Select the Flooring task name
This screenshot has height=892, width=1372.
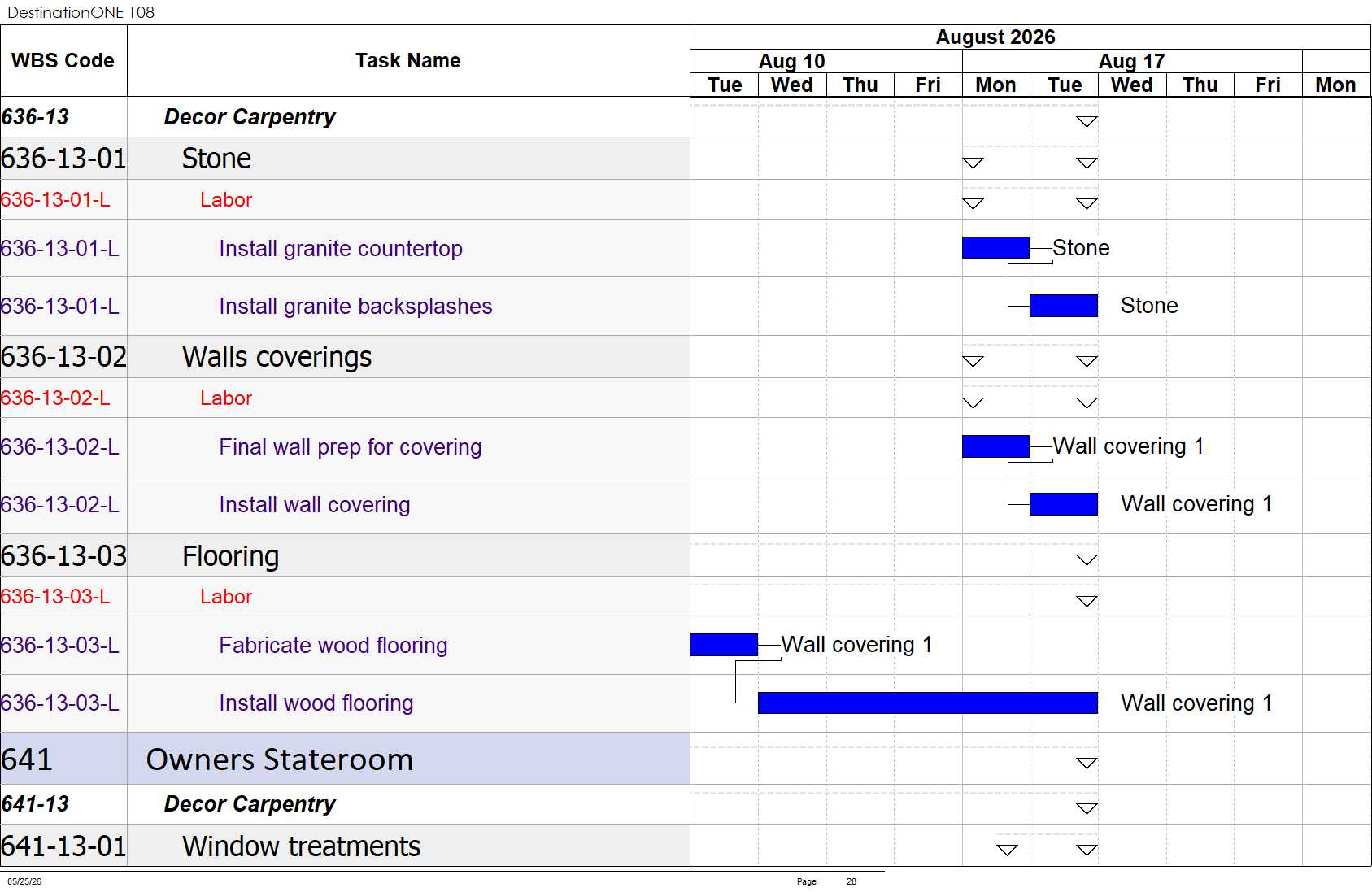[x=230, y=556]
